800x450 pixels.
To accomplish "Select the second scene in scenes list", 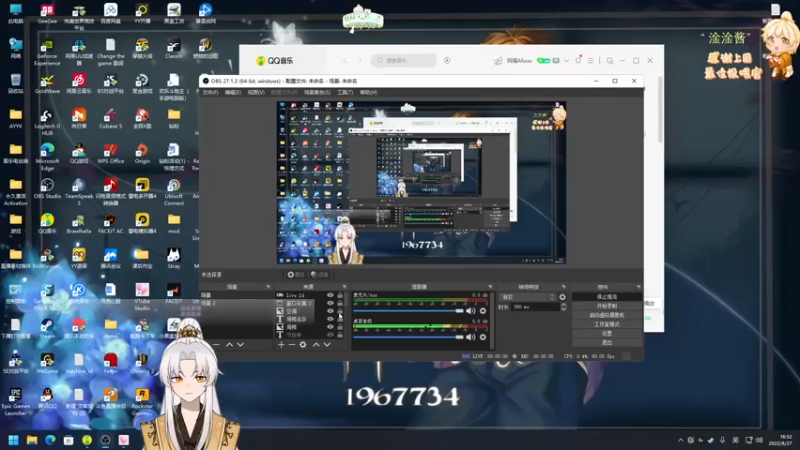I will 236,303.
